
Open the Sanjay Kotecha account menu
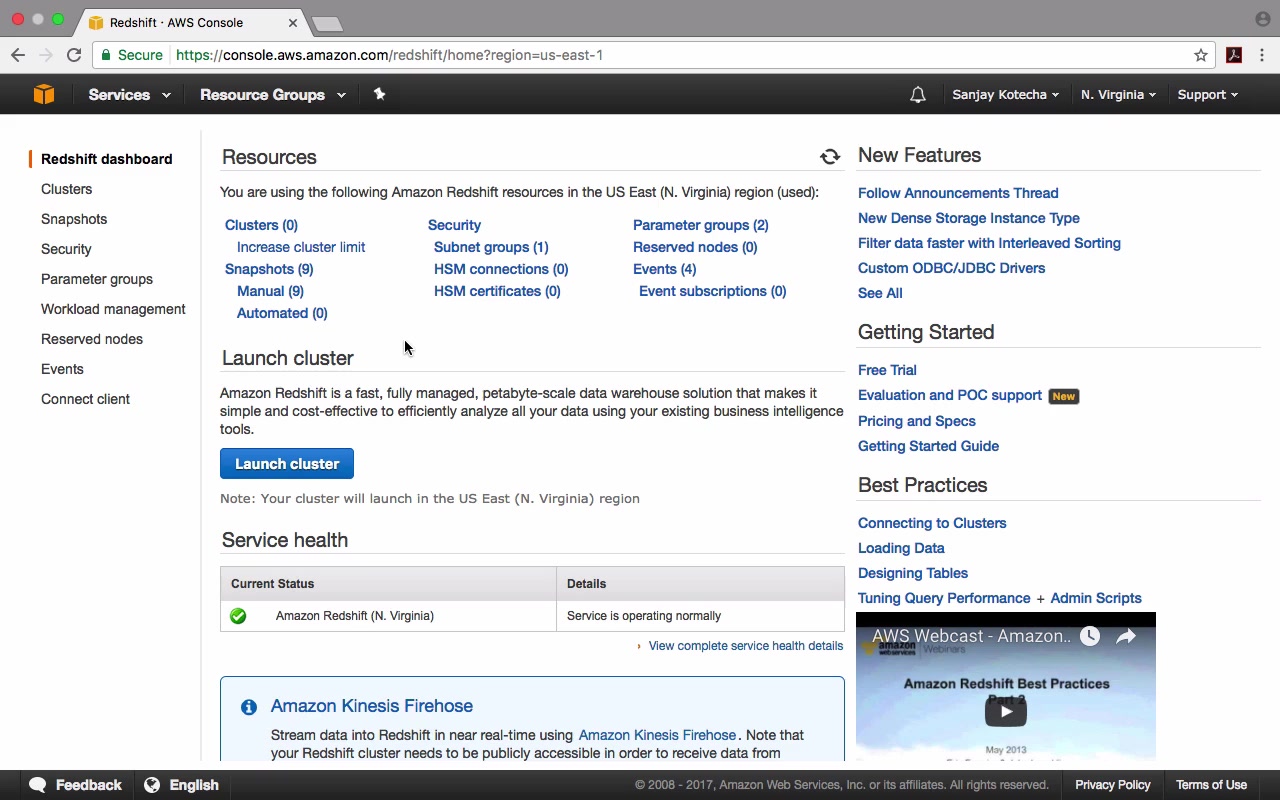1005,95
